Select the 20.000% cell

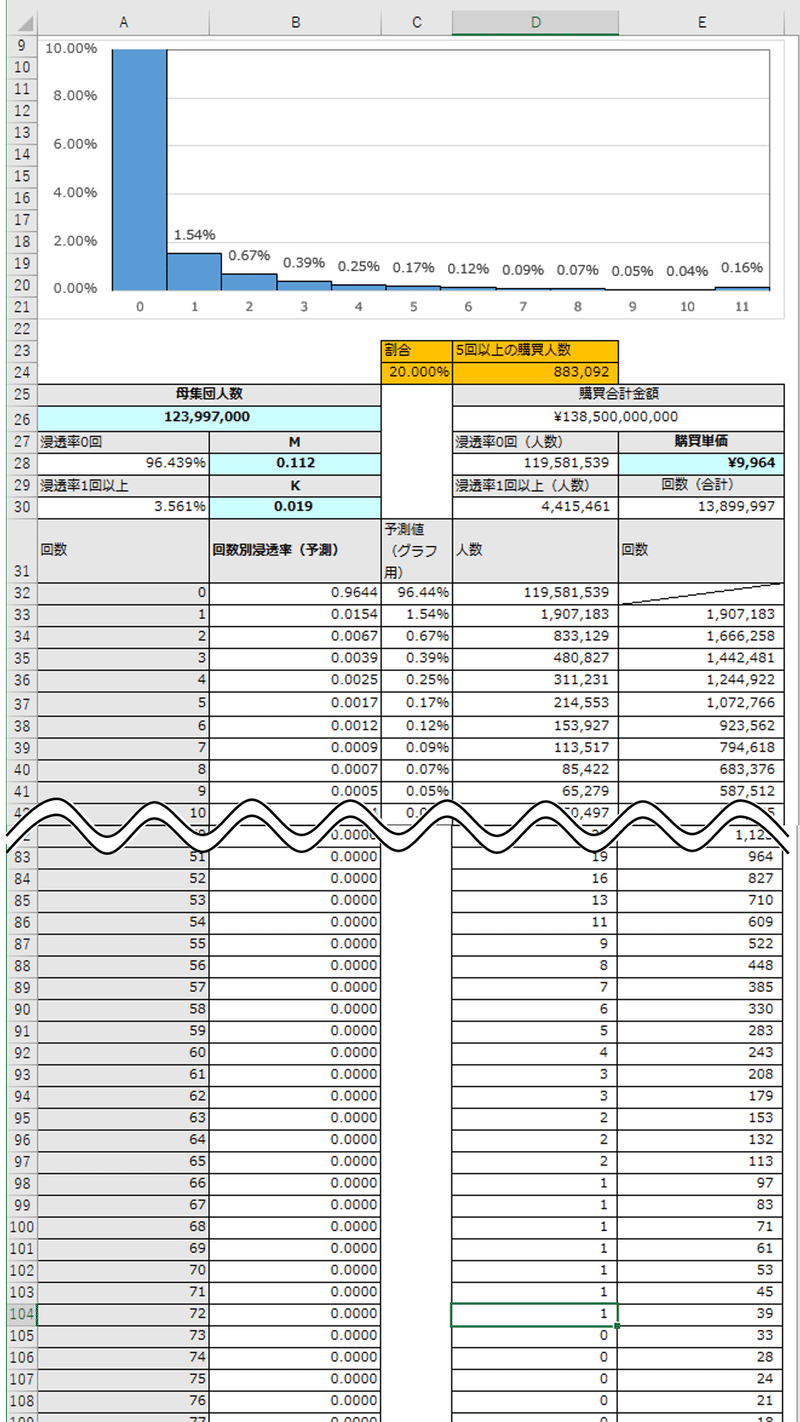click(416, 373)
